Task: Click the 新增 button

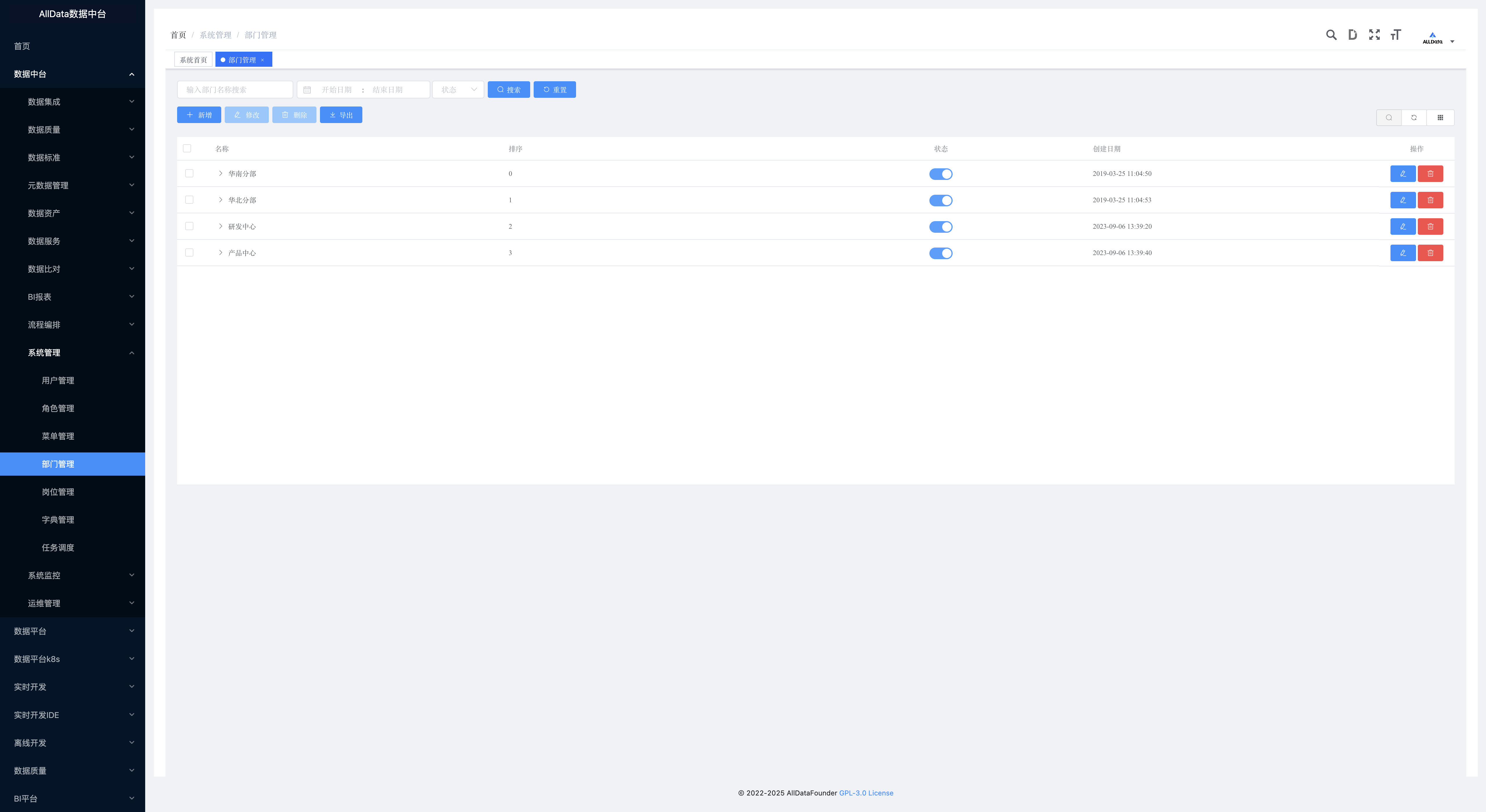Action: coord(199,115)
